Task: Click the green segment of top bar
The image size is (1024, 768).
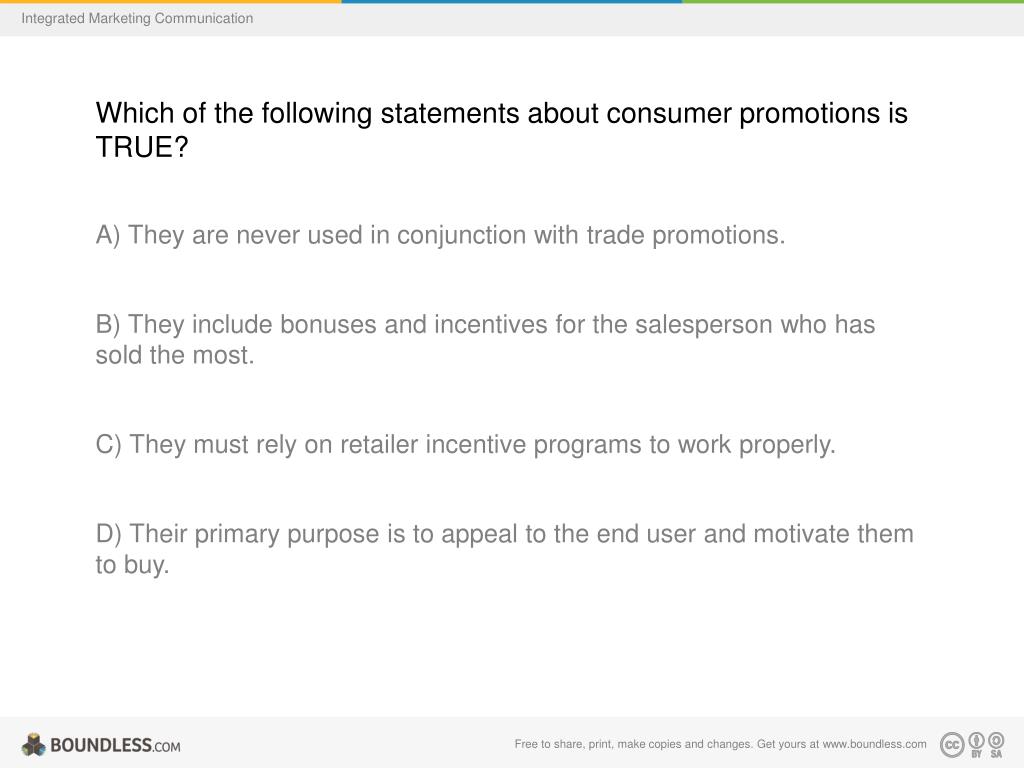Action: [853, 1]
